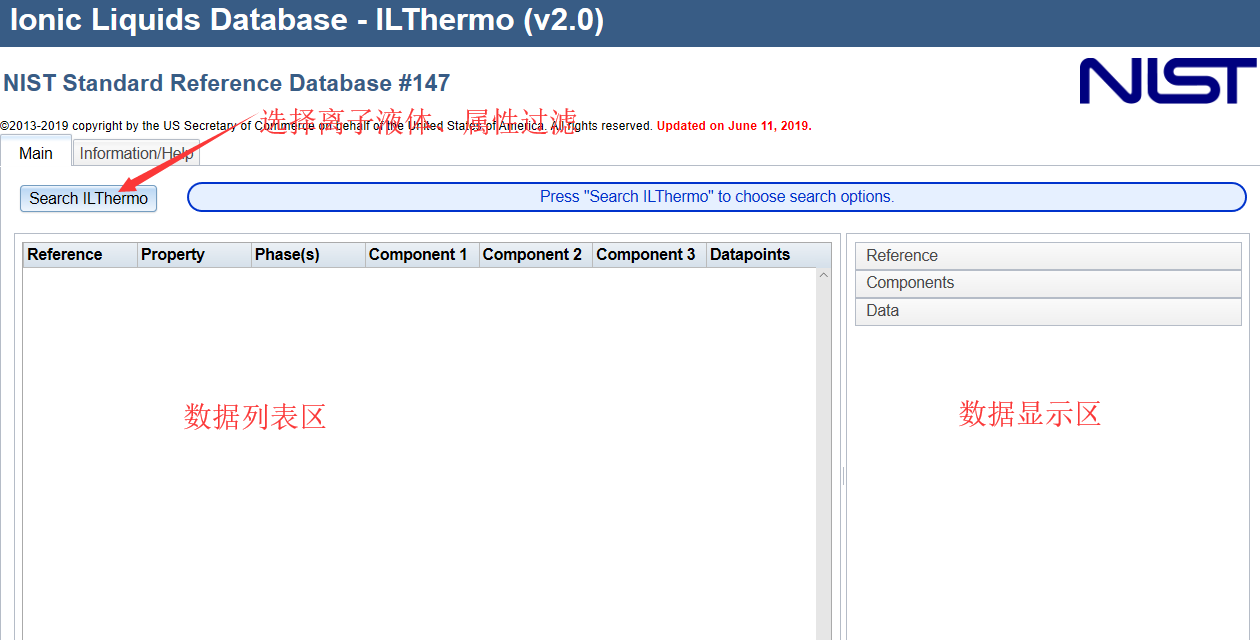Sort by the Reference column header
Image resolution: width=1260 pixels, height=640 pixels.
tap(80, 255)
